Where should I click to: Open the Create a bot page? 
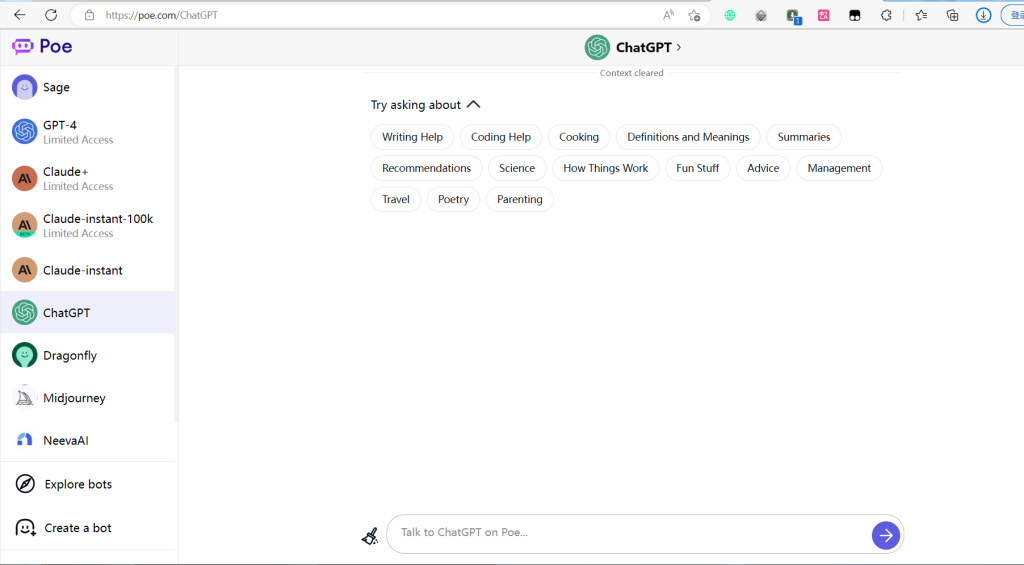(x=88, y=528)
